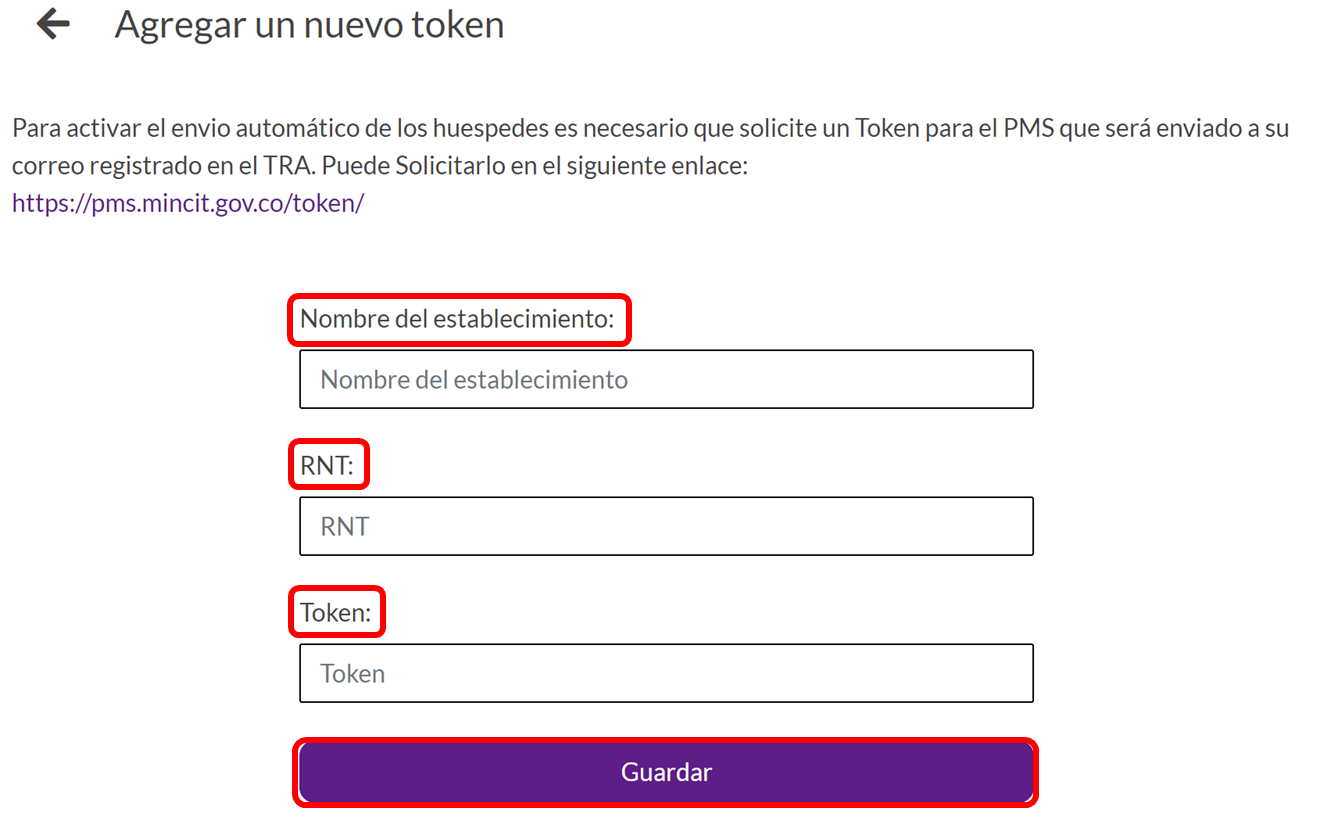This screenshot has height=835, width=1338.
Task: Click the word "Agregar" in the header
Action: [x=178, y=24]
